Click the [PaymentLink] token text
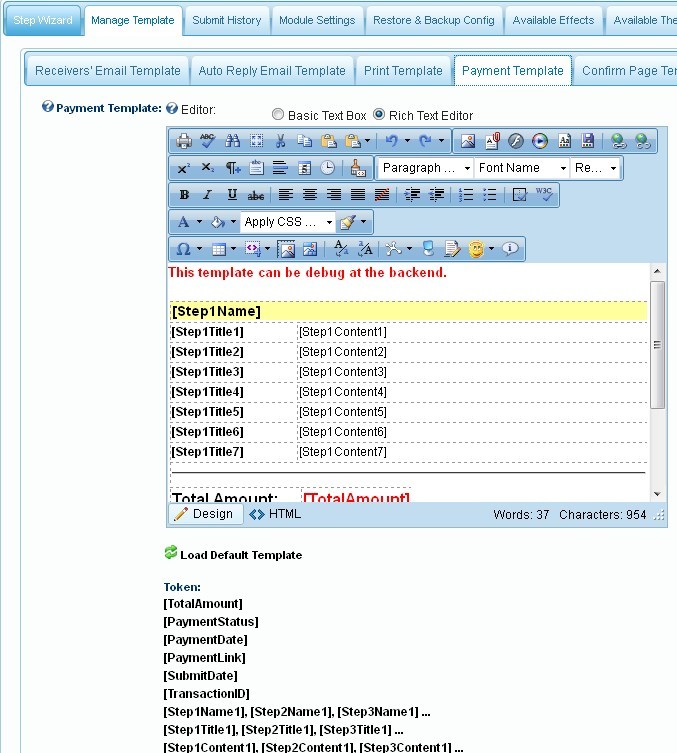The height and width of the screenshot is (753, 677). [205, 657]
